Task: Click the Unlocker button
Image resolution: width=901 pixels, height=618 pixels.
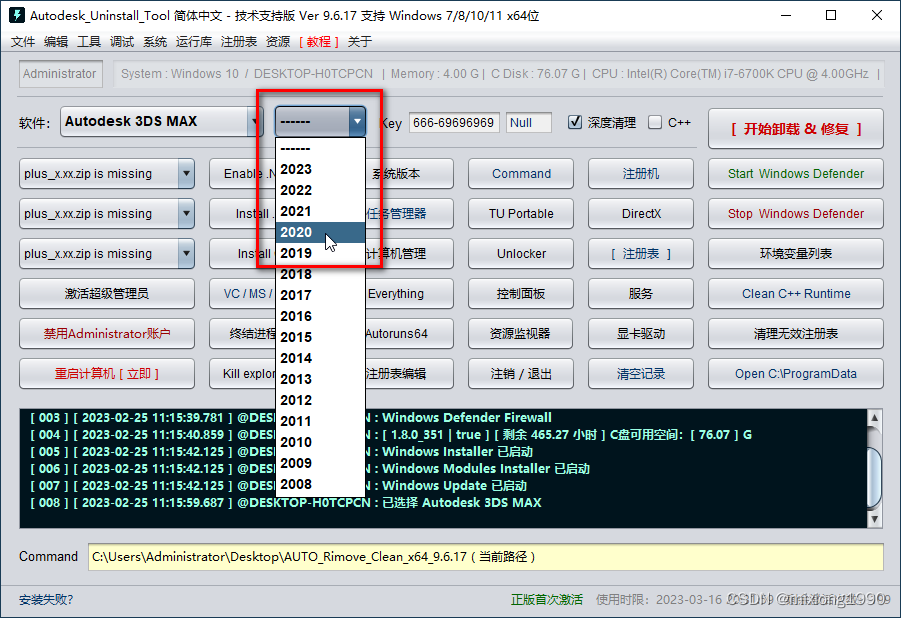Action: pyautogui.click(x=521, y=254)
